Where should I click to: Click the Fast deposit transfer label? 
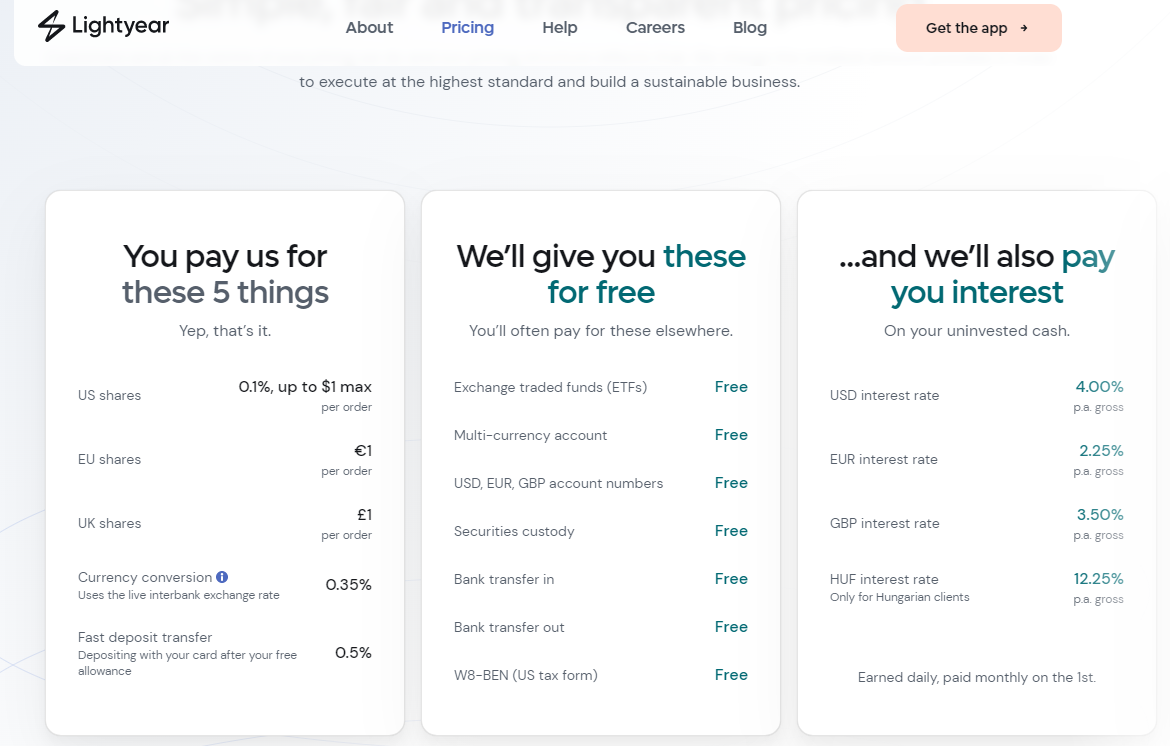click(x=145, y=637)
